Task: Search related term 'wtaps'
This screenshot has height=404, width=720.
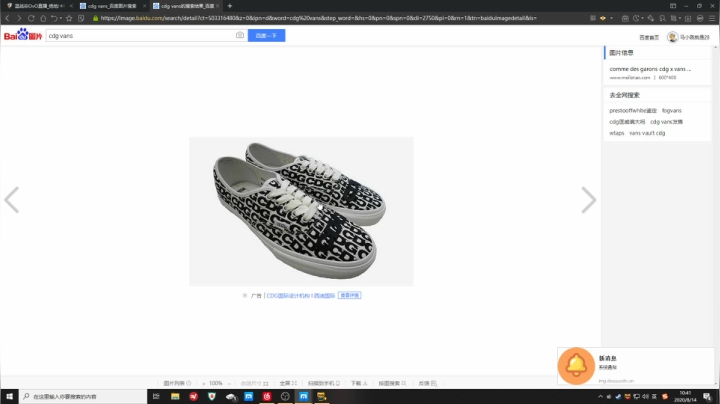Action: [617, 133]
